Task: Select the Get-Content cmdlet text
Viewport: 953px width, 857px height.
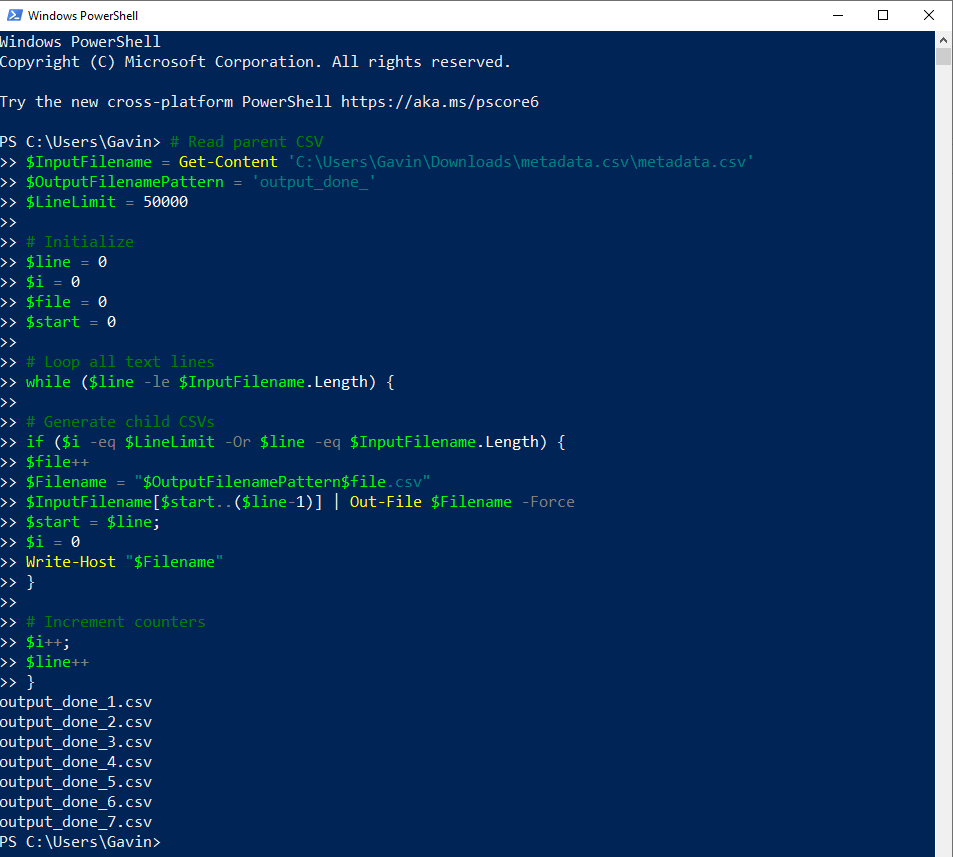Action: [x=227, y=161]
